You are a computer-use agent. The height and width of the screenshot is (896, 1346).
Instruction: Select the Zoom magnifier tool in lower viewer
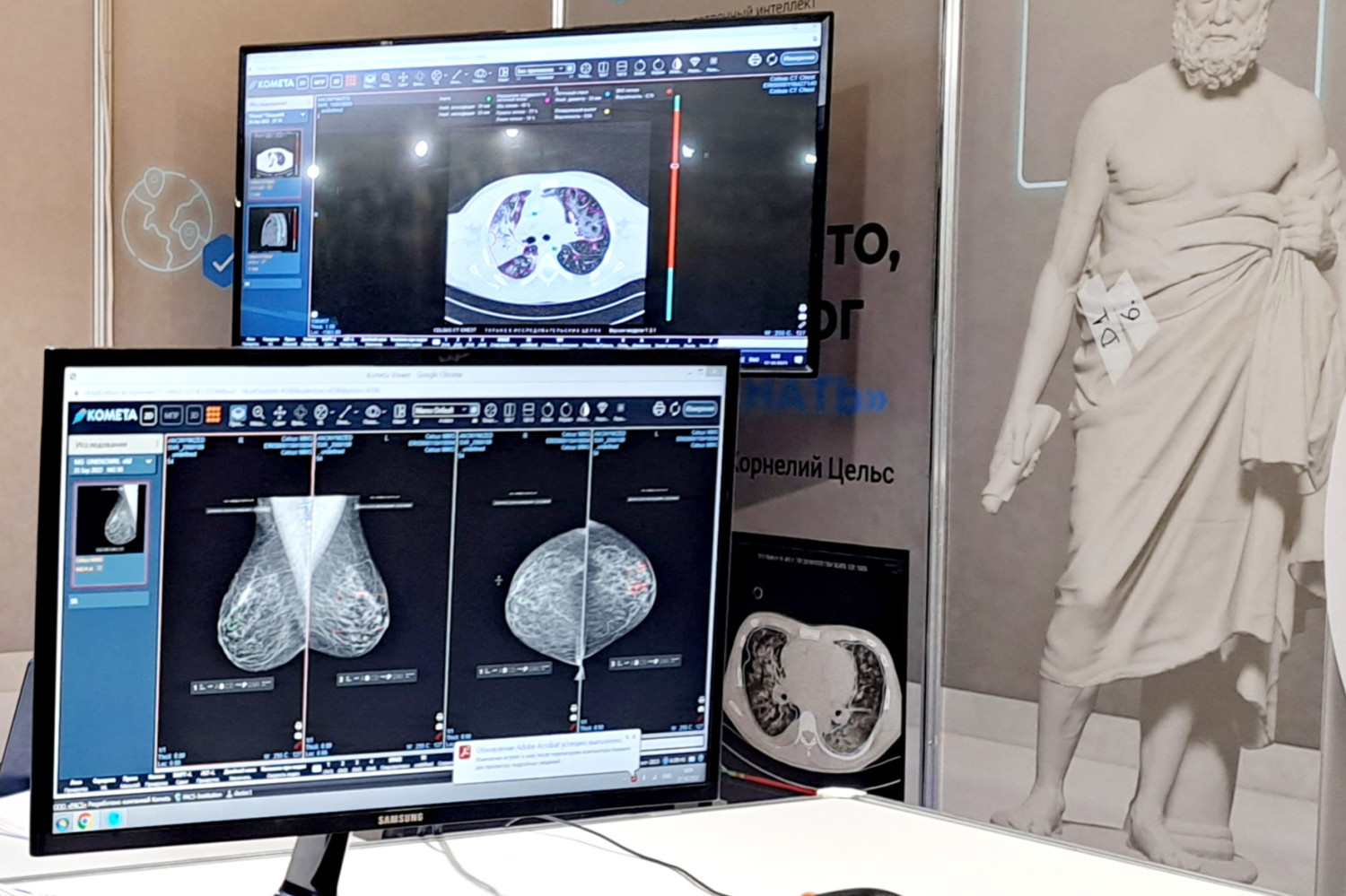click(x=258, y=413)
